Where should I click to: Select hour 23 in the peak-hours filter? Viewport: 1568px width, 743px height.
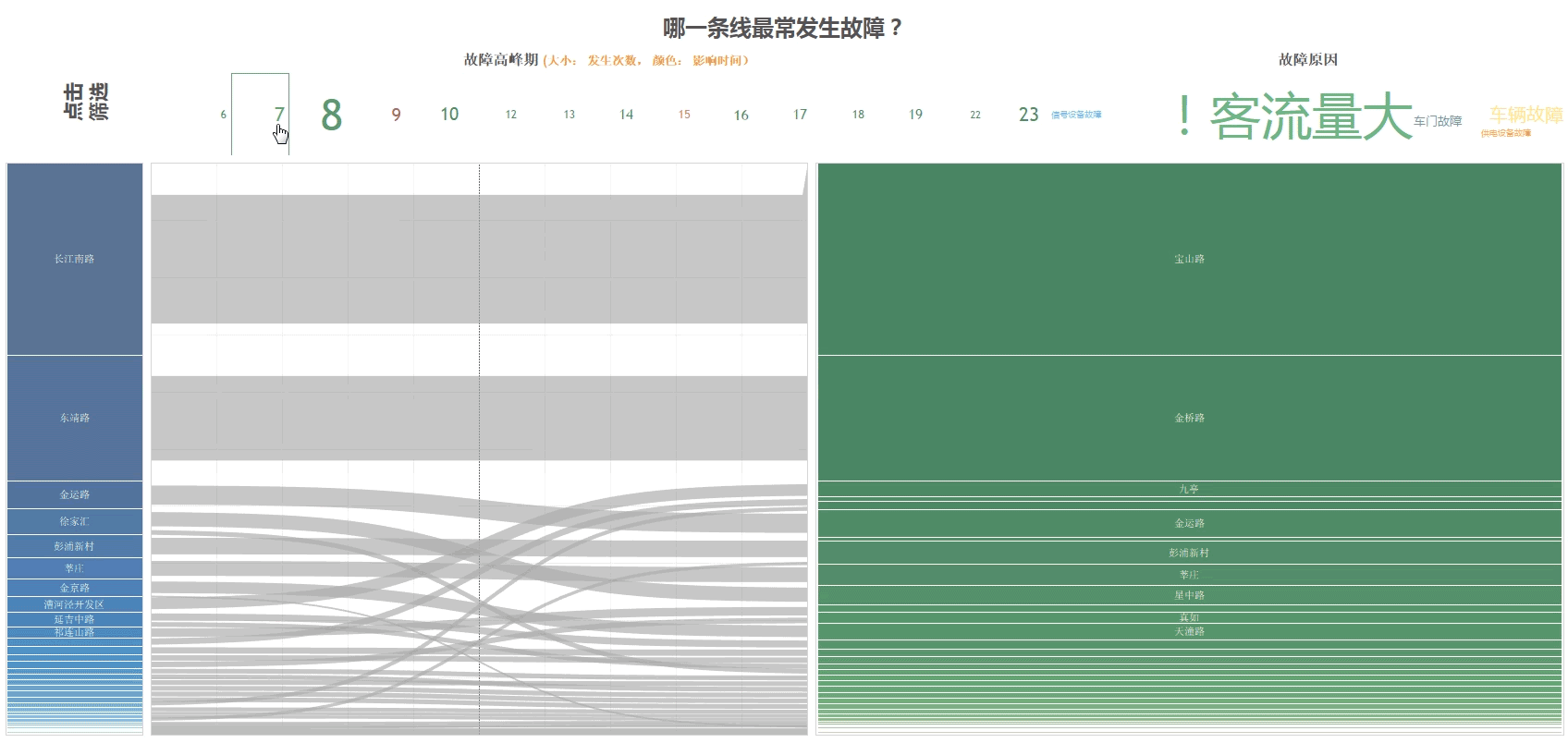(1028, 115)
